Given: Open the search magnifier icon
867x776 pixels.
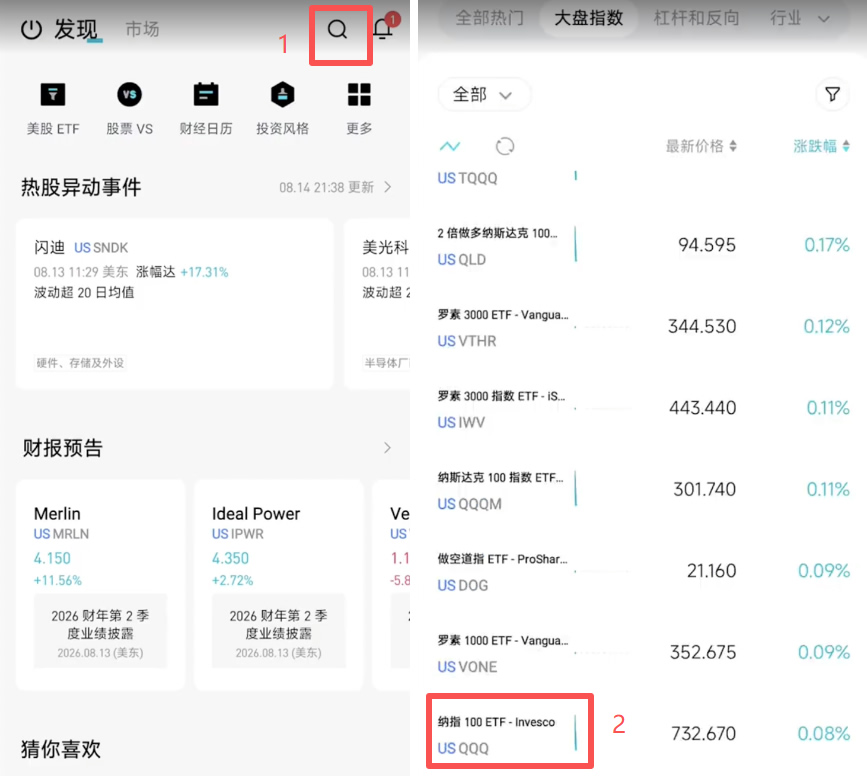Looking at the screenshot, I should point(337,29).
